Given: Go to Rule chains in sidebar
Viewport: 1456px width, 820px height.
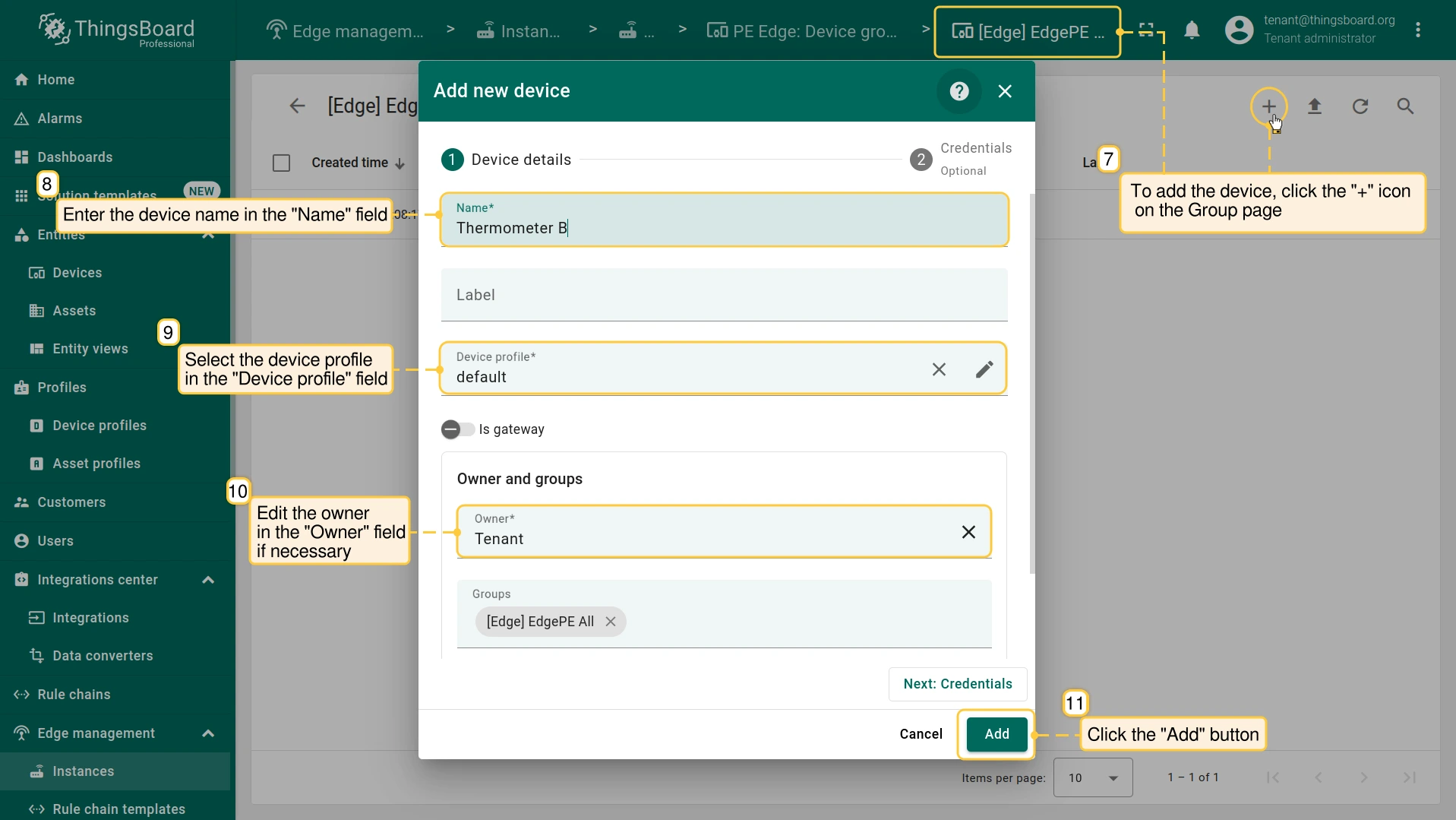Looking at the screenshot, I should pyautogui.click(x=74, y=695).
